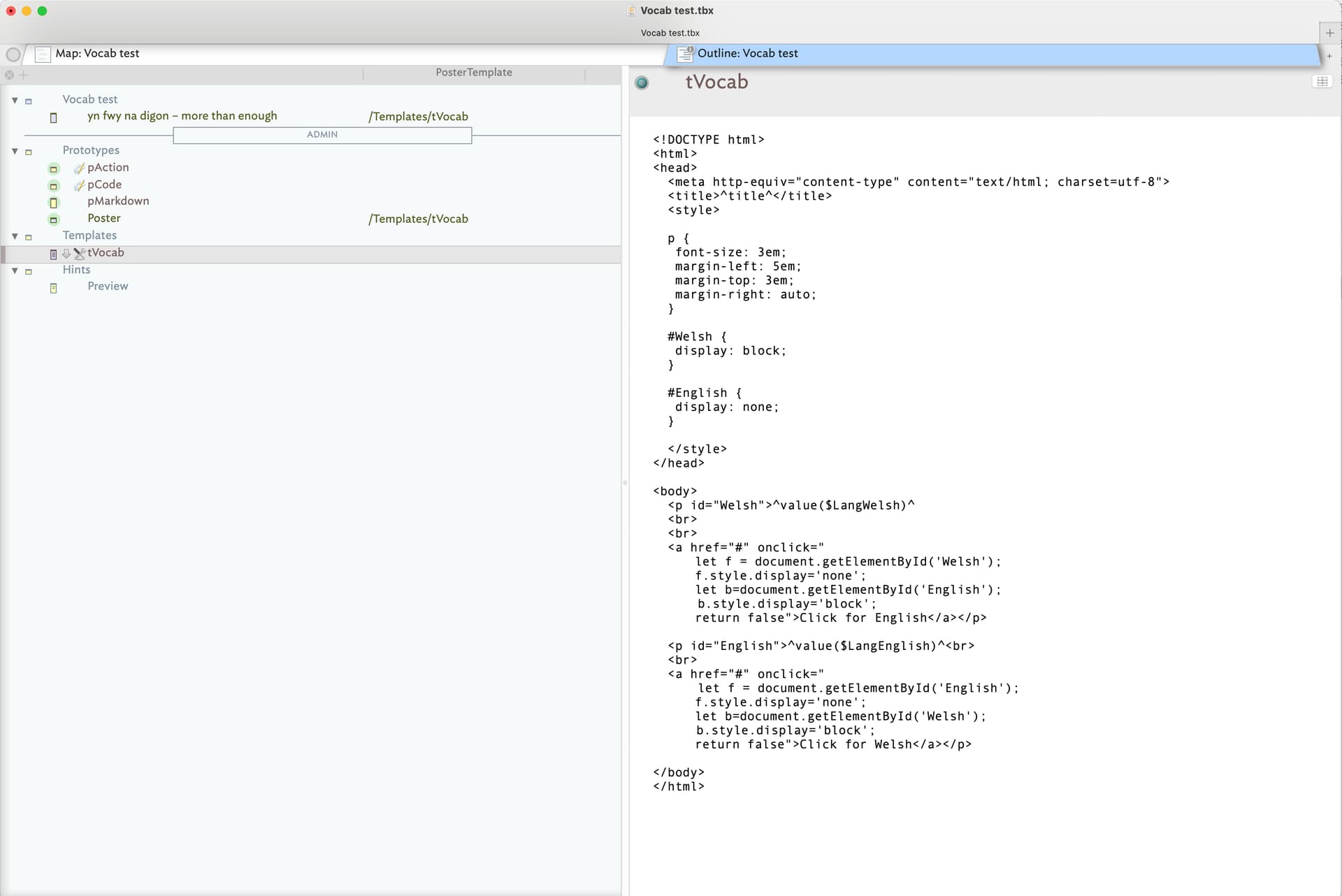Select the Vocab test outline item
Viewport: 1342px width, 896px height.
[x=89, y=99]
